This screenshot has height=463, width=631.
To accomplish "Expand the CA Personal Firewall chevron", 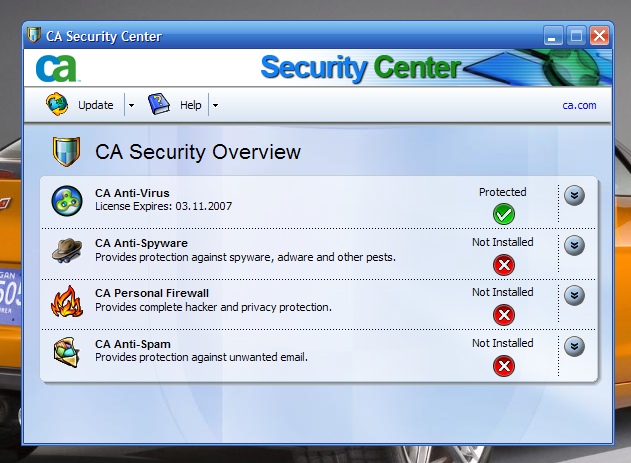I will click(574, 295).
